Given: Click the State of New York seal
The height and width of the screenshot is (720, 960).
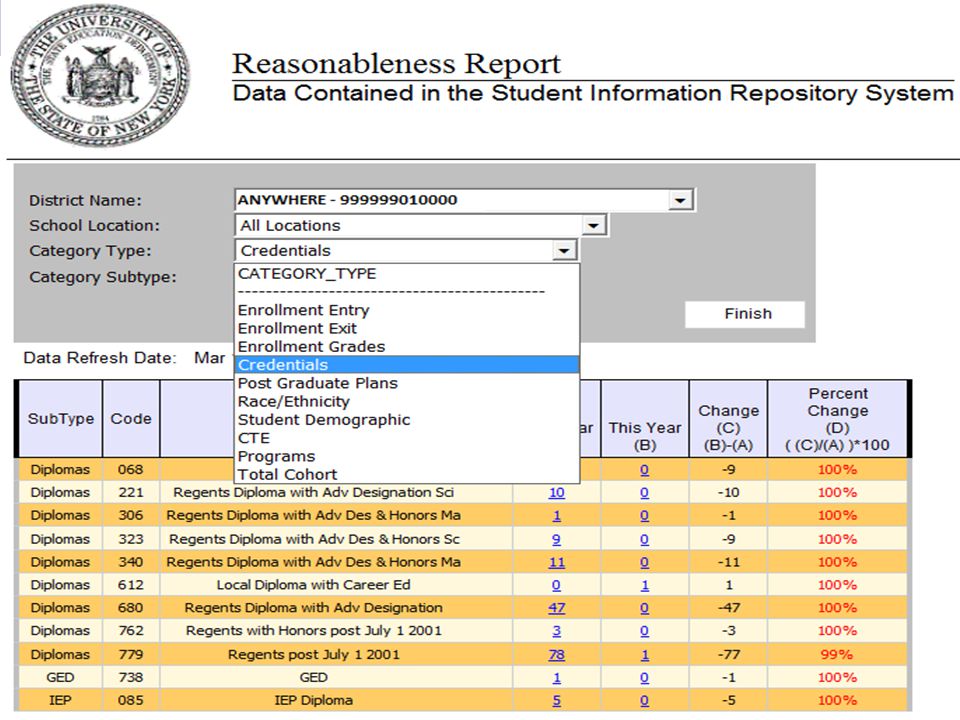Looking at the screenshot, I should 100,75.
